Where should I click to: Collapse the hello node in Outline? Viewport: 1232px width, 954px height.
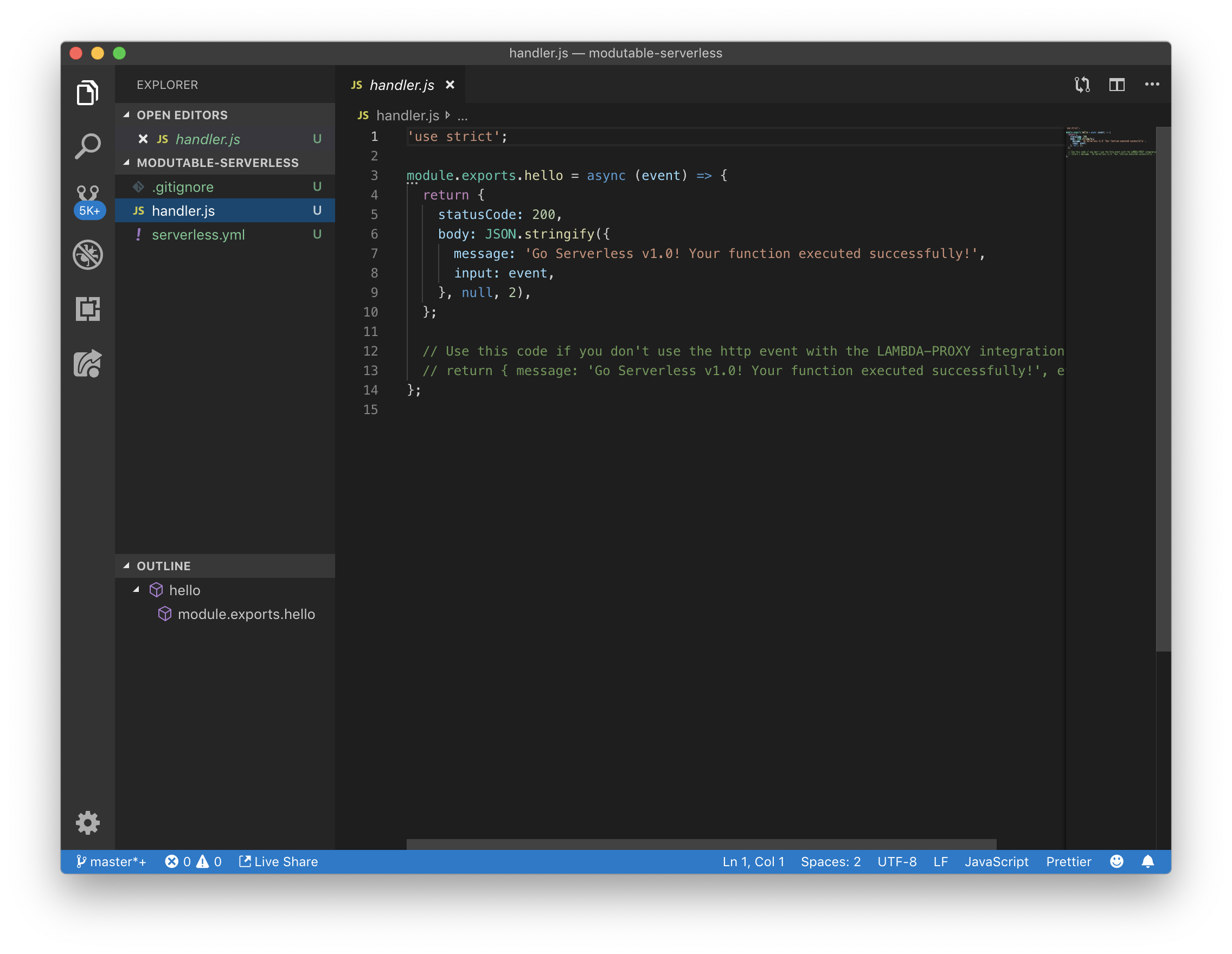coord(136,590)
